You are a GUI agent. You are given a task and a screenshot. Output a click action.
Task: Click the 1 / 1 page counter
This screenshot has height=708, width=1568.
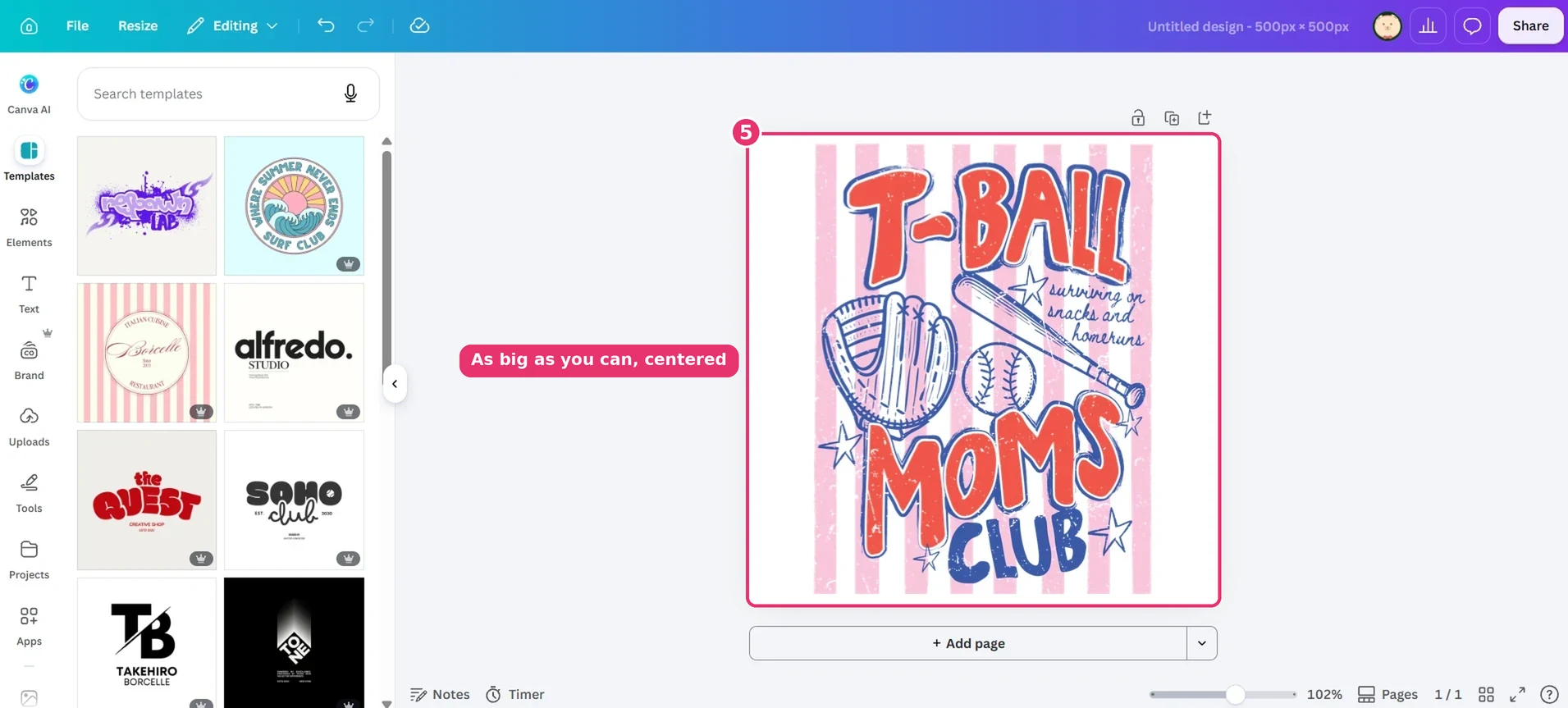pyautogui.click(x=1448, y=694)
